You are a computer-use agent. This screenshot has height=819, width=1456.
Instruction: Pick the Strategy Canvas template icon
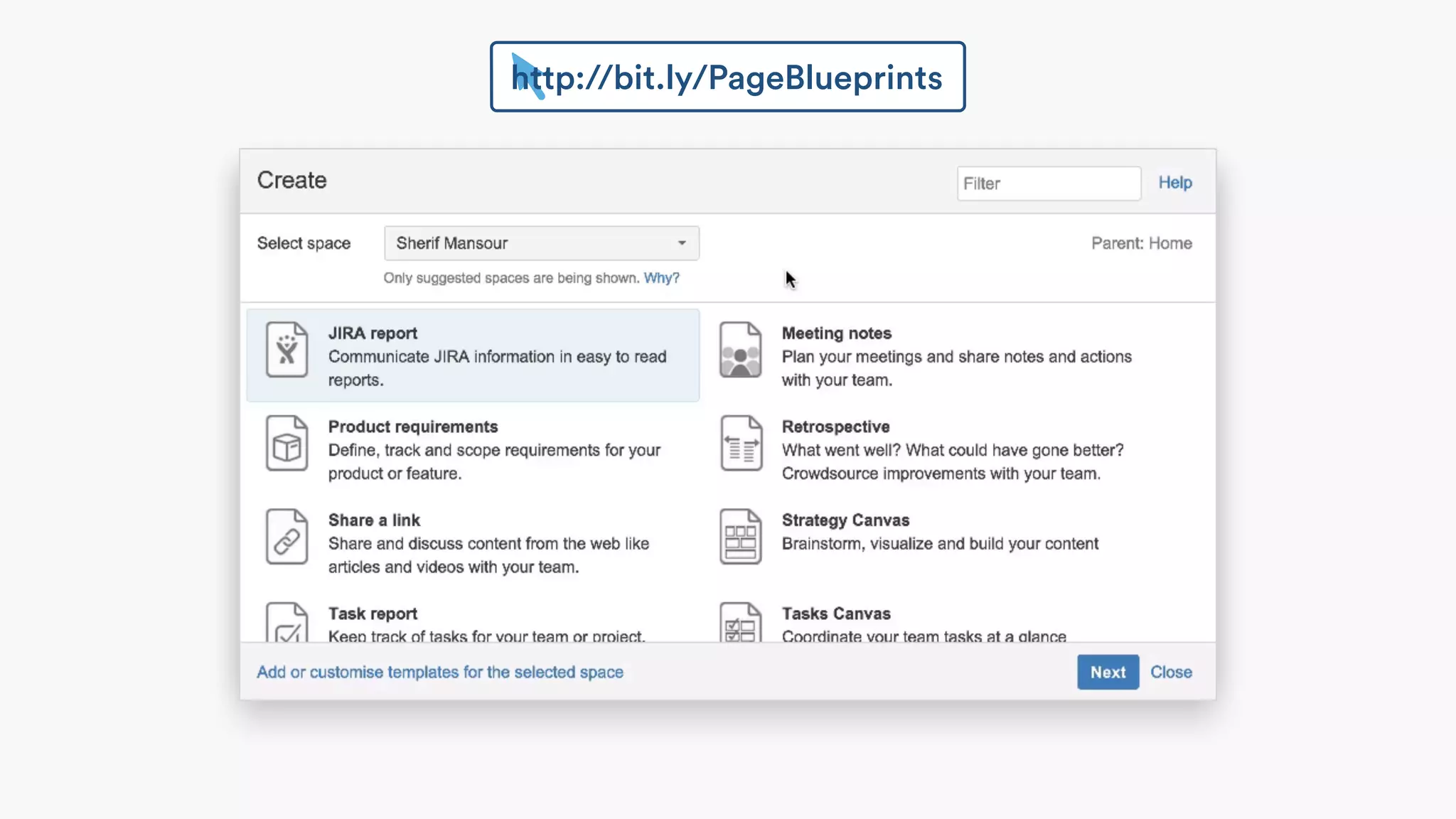(x=740, y=536)
